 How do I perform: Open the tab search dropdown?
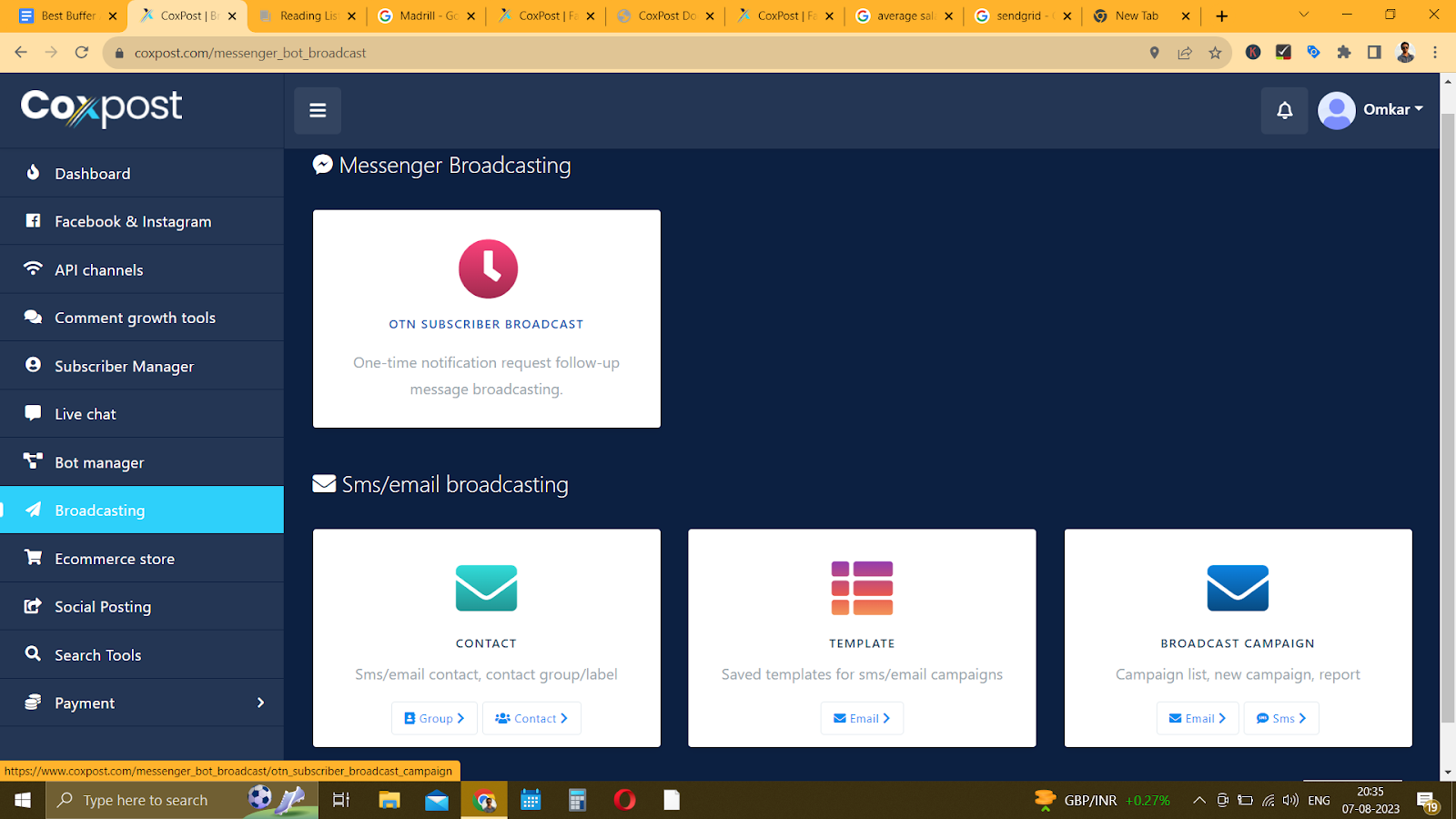pos(1303,15)
